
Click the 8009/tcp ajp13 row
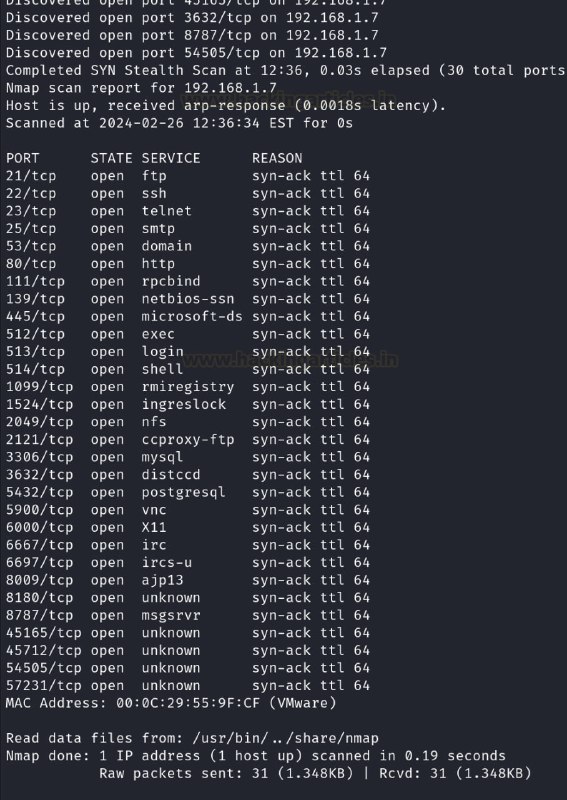[x=188, y=580]
